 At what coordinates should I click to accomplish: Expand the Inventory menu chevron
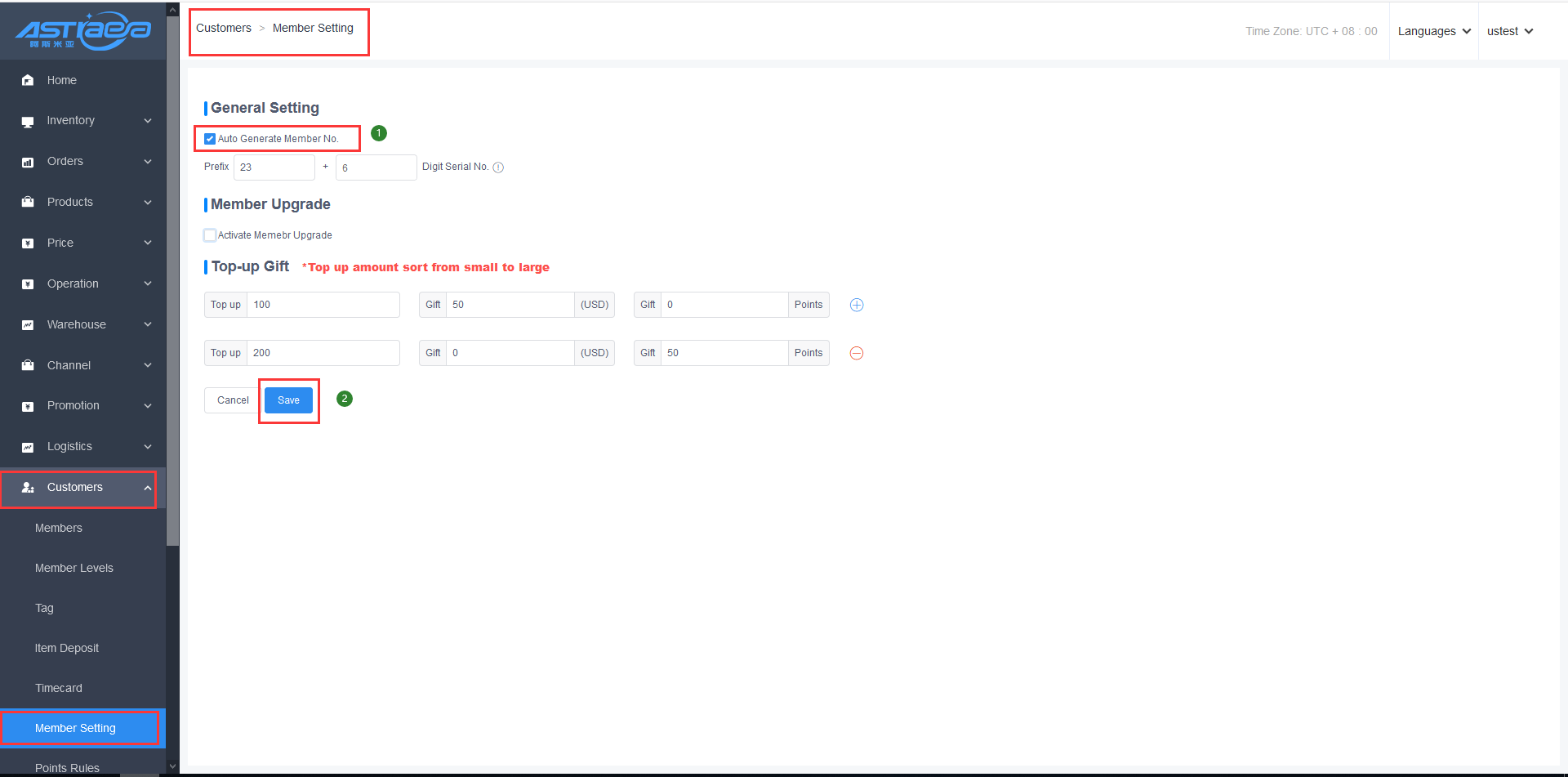point(148,121)
